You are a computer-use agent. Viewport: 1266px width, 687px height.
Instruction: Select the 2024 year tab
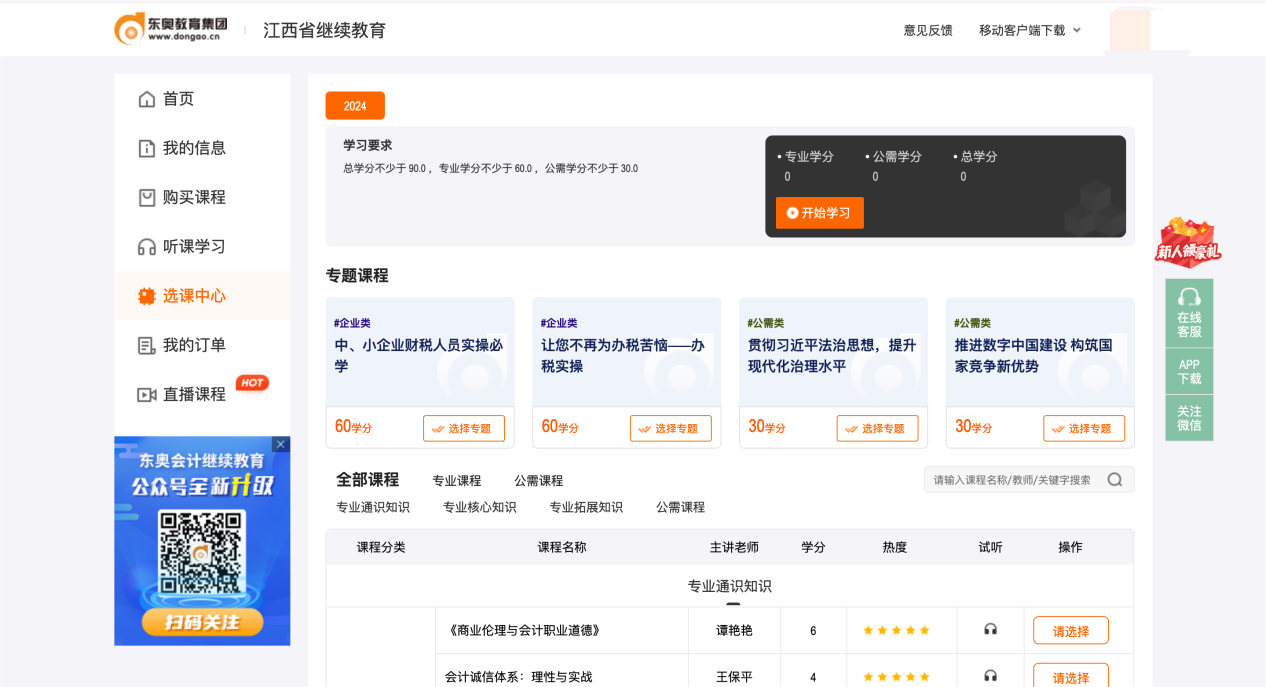[355, 106]
